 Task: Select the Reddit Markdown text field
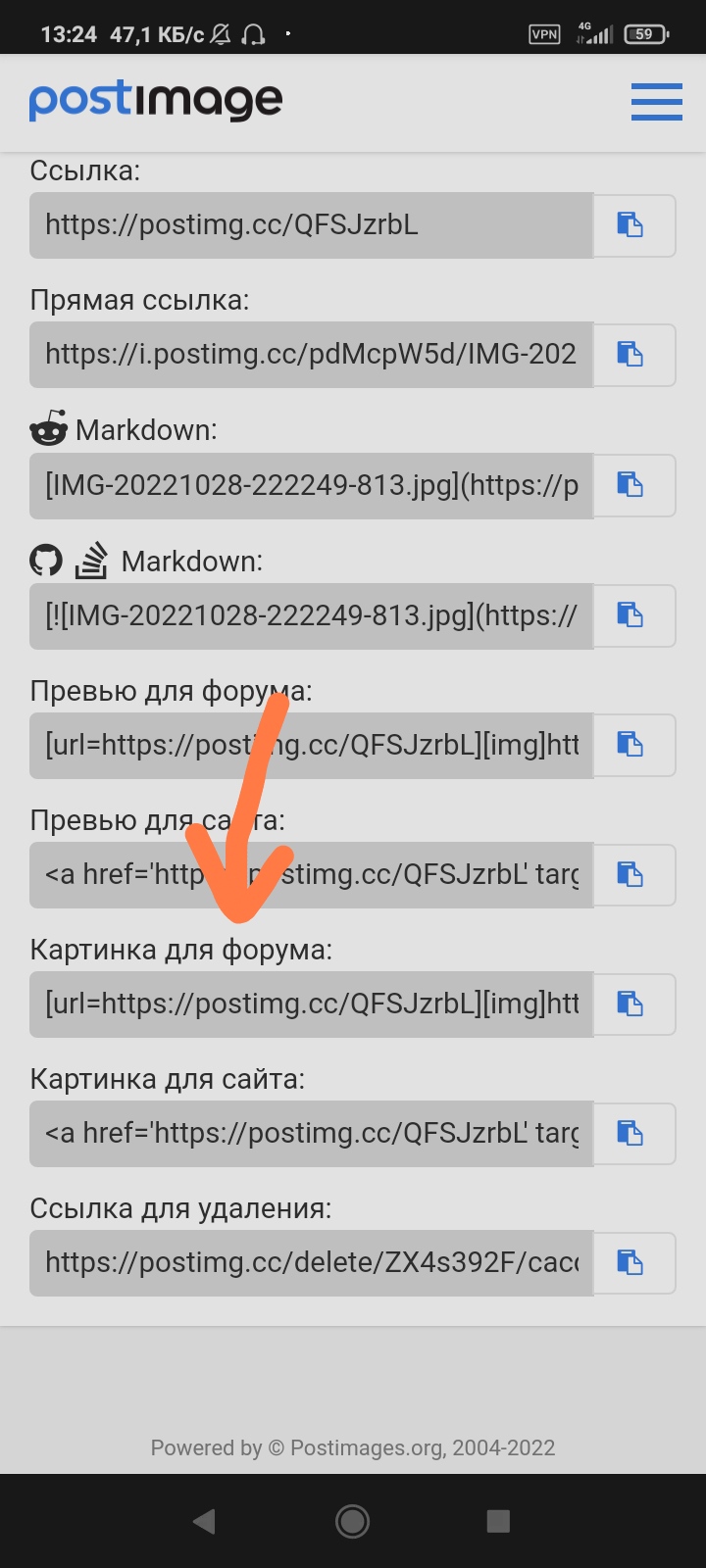pyautogui.click(x=312, y=485)
